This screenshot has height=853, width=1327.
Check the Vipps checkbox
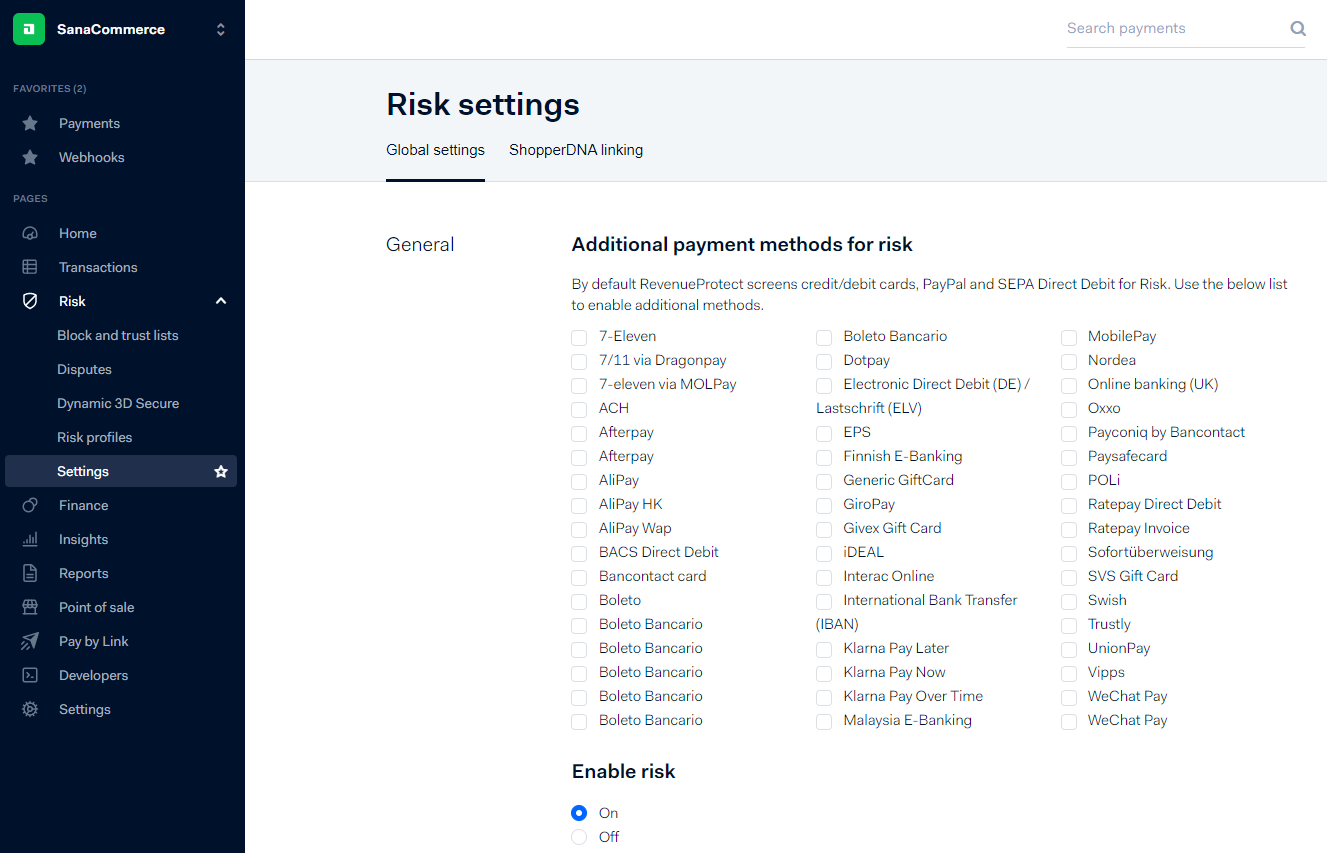(x=1069, y=673)
